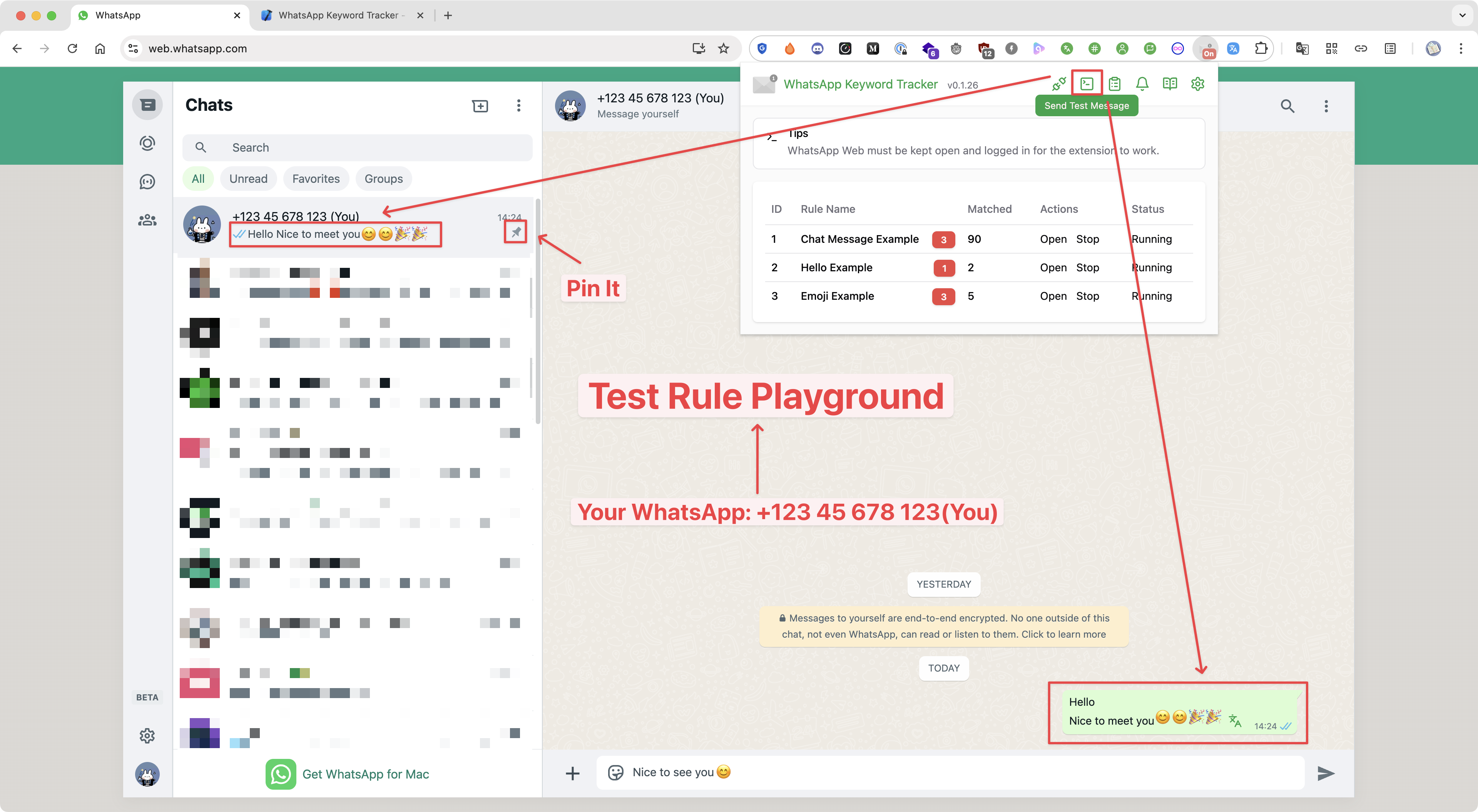Open the Communities icon in WhatsApp sidebar
Image resolution: width=1478 pixels, height=812 pixels.
[x=147, y=221]
